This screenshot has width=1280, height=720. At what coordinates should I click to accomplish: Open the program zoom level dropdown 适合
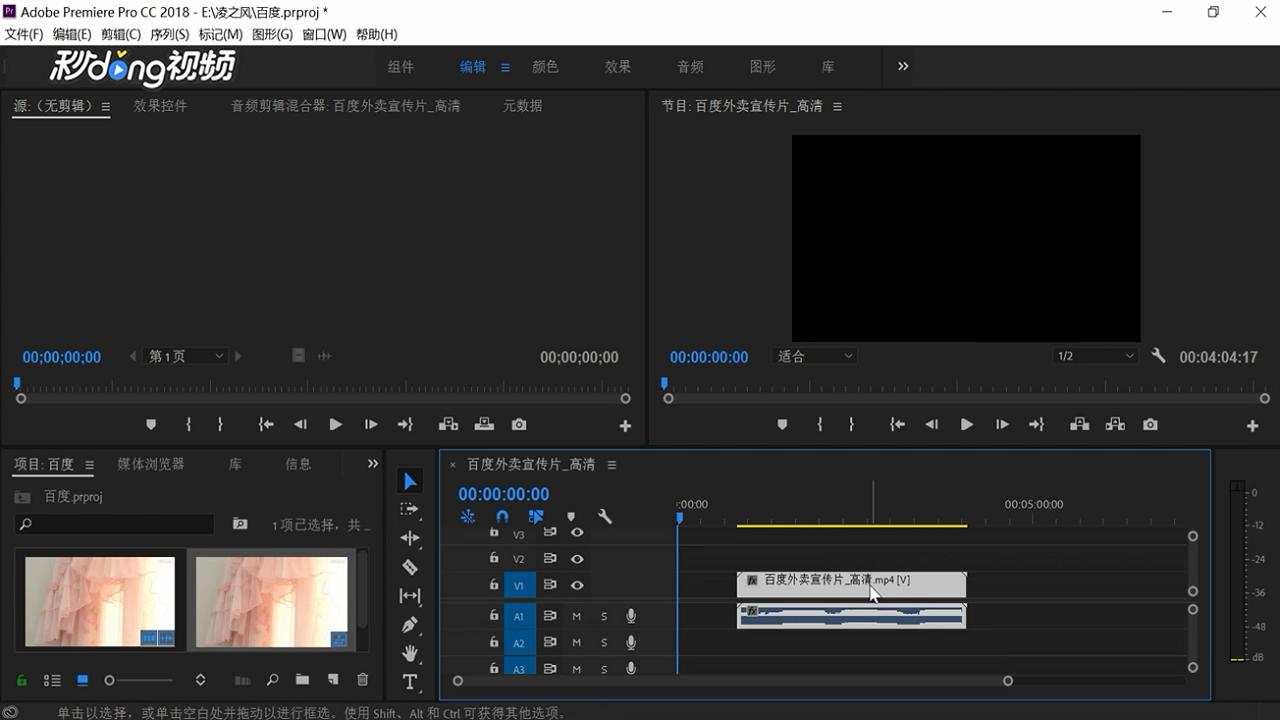click(815, 356)
